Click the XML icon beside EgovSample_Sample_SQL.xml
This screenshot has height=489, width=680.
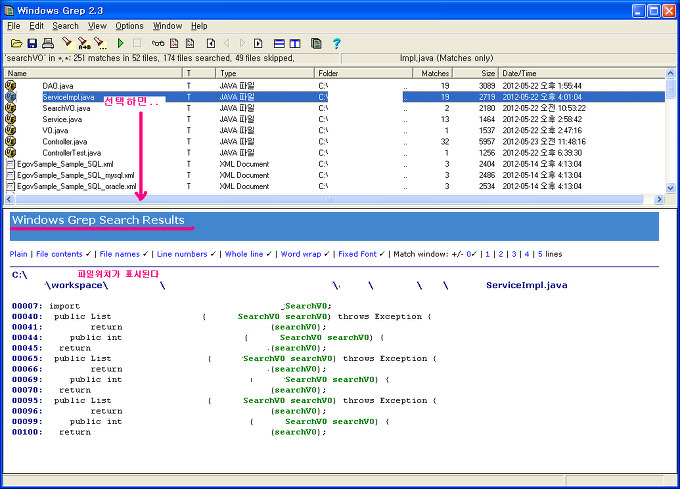(x=10, y=164)
